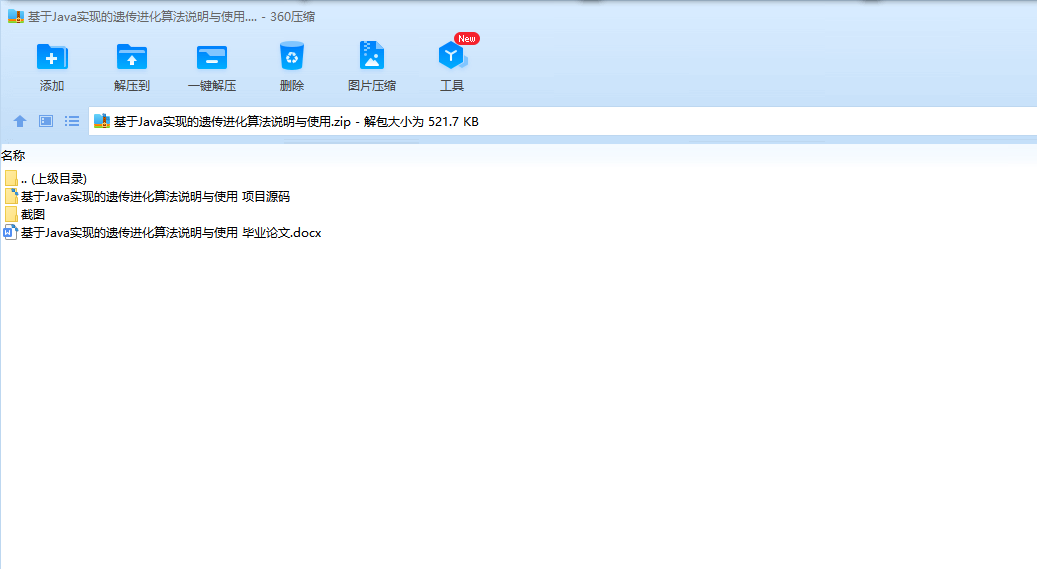The image size is (1037, 569).
Task: Click the 一键解压 text label
Action: click(212, 86)
